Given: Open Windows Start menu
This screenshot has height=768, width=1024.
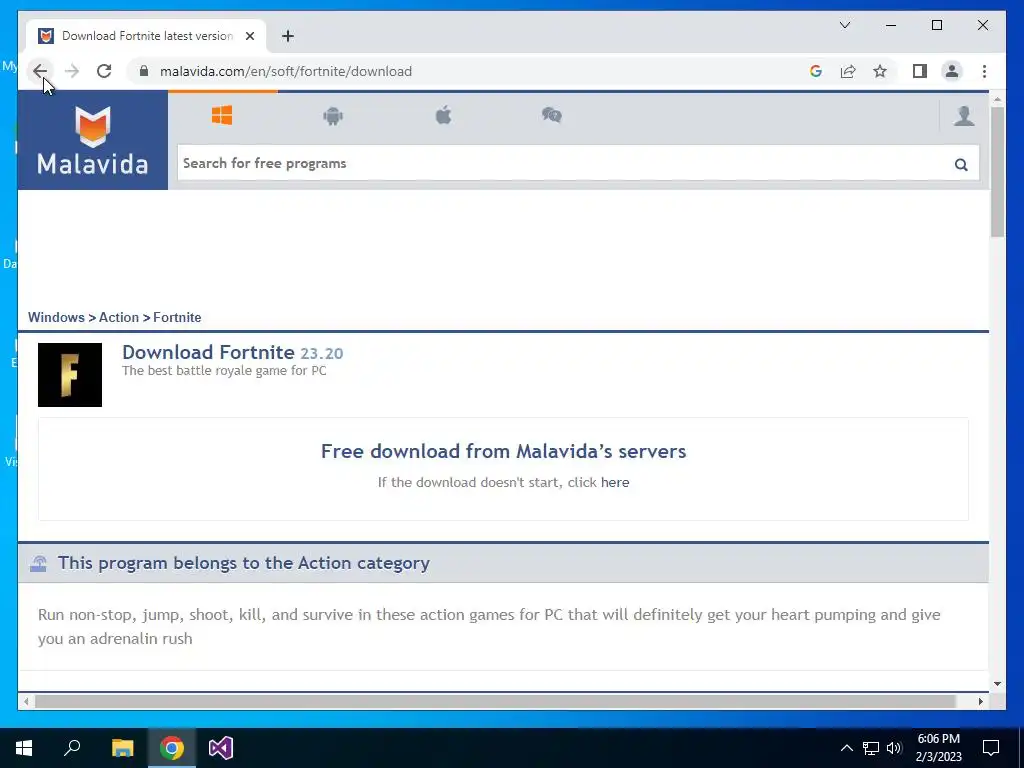Looking at the screenshot, I should click(x=24, y=748).
